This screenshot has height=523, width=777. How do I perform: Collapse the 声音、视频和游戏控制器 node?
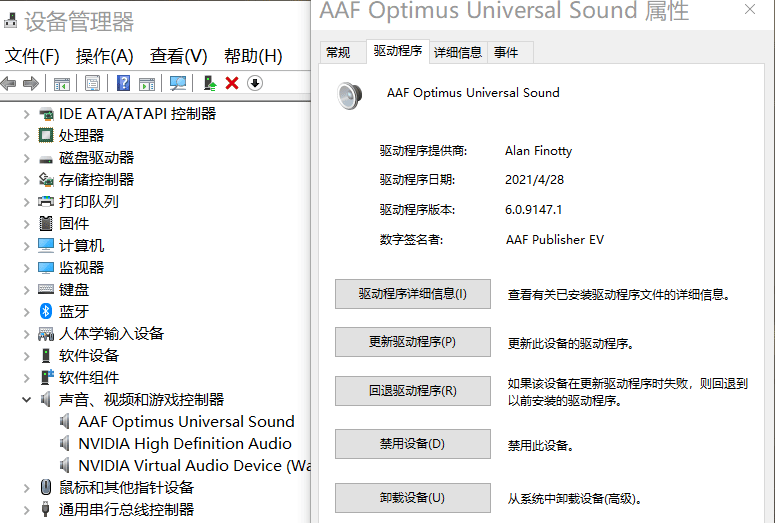pos(26,400)
